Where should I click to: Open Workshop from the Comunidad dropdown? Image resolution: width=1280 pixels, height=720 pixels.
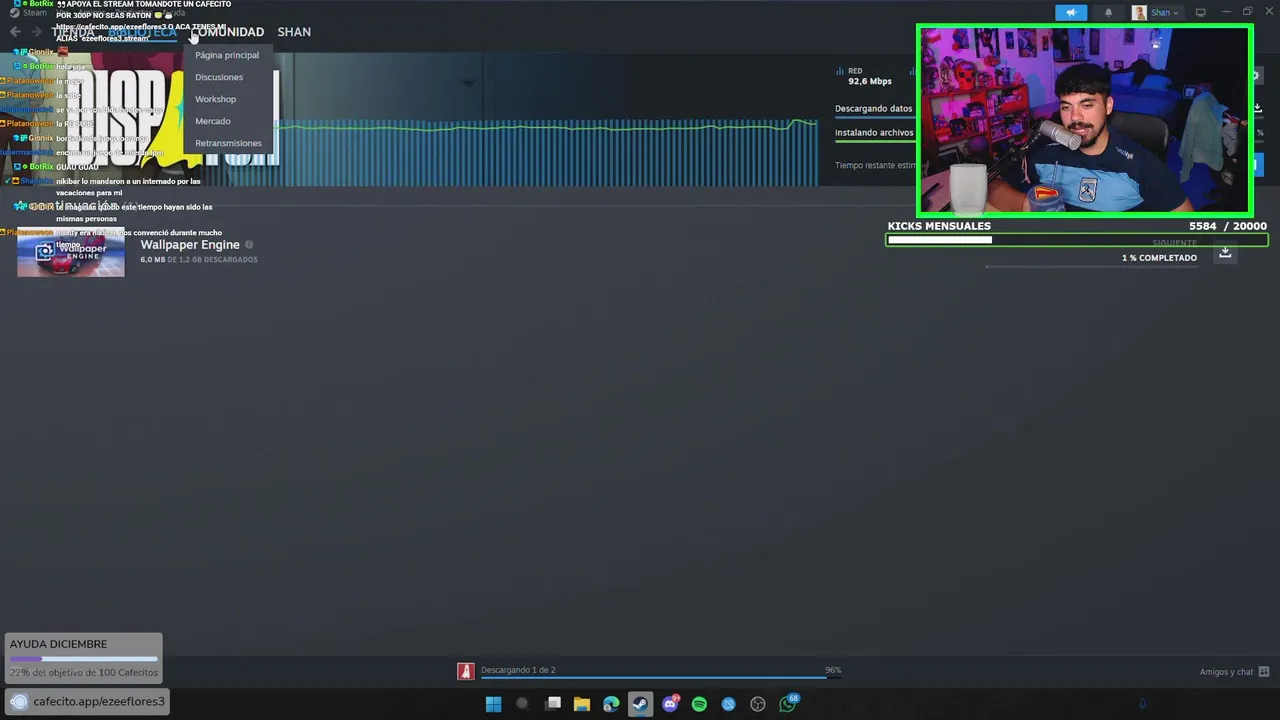click(x=216, y=99)
